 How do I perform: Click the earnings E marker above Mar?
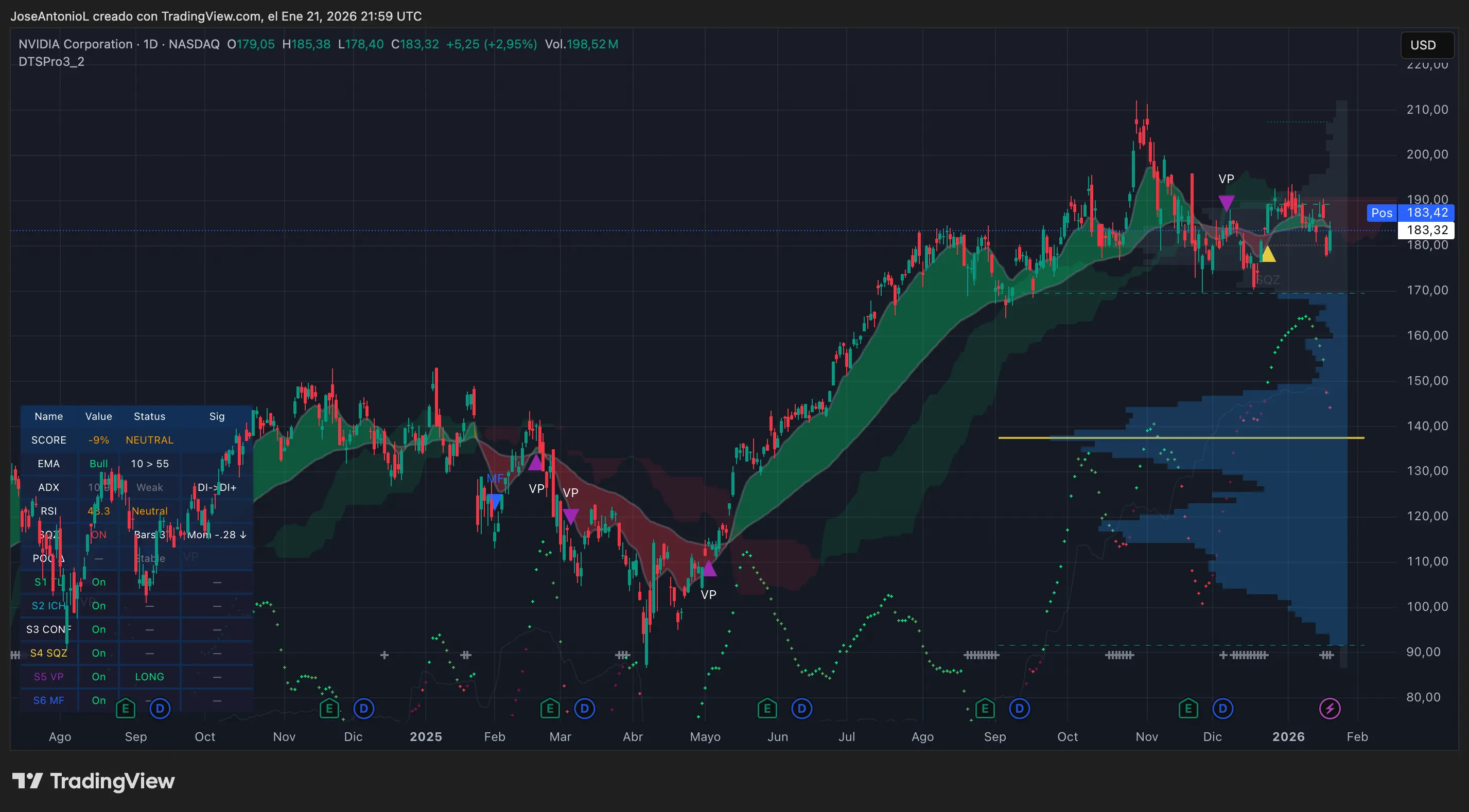pos(550,709)
